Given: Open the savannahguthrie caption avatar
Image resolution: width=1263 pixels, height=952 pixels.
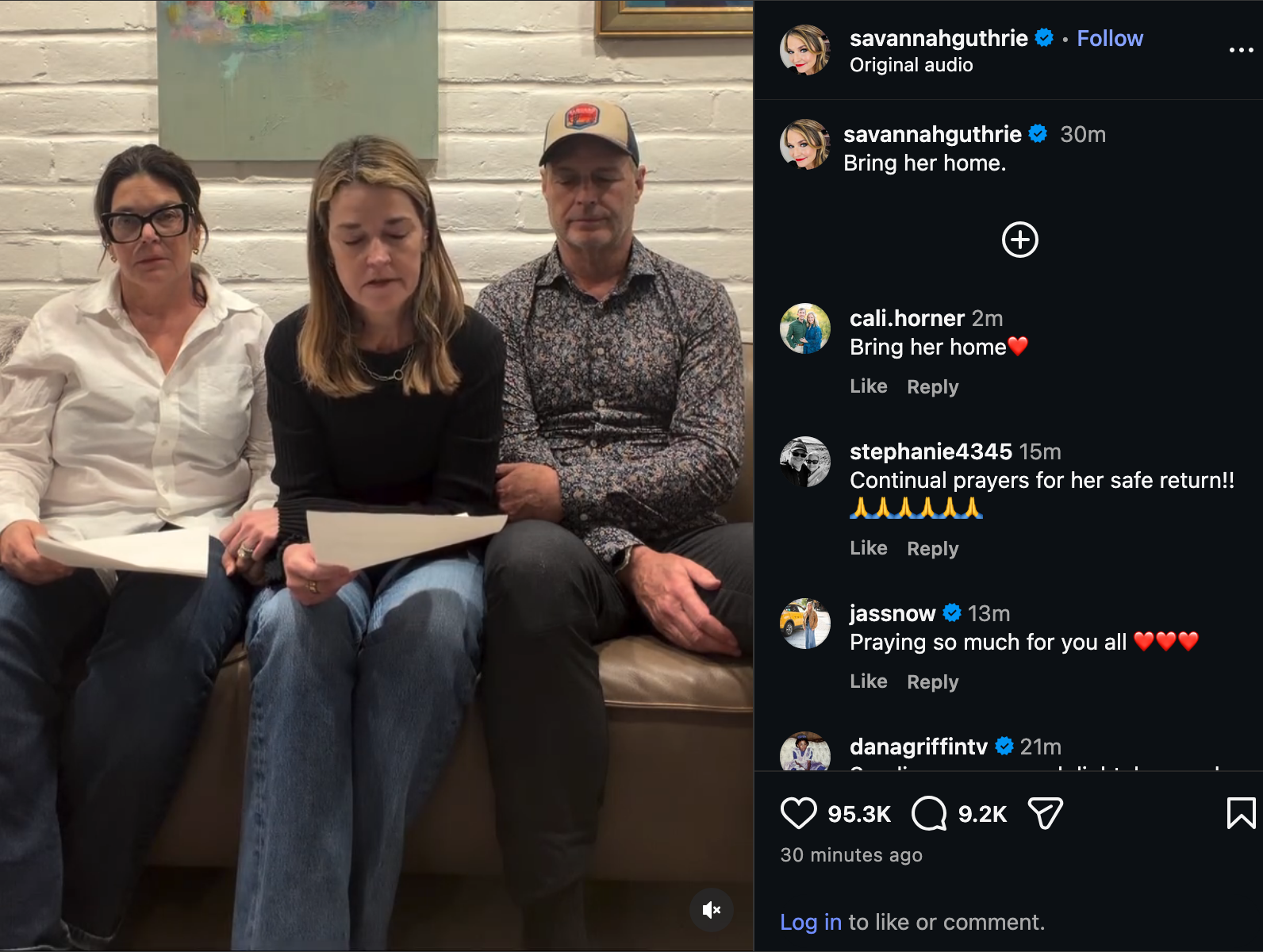Looking at the screenshot, I should (x=805, y=144).
